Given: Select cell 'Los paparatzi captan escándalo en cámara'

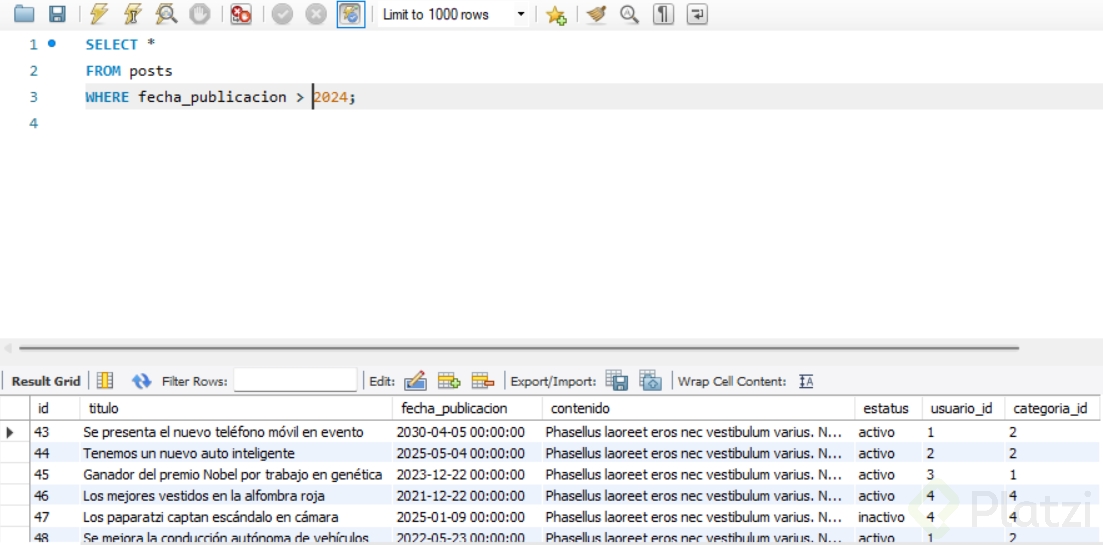Looking at the screenshot, I should [236, 517].
